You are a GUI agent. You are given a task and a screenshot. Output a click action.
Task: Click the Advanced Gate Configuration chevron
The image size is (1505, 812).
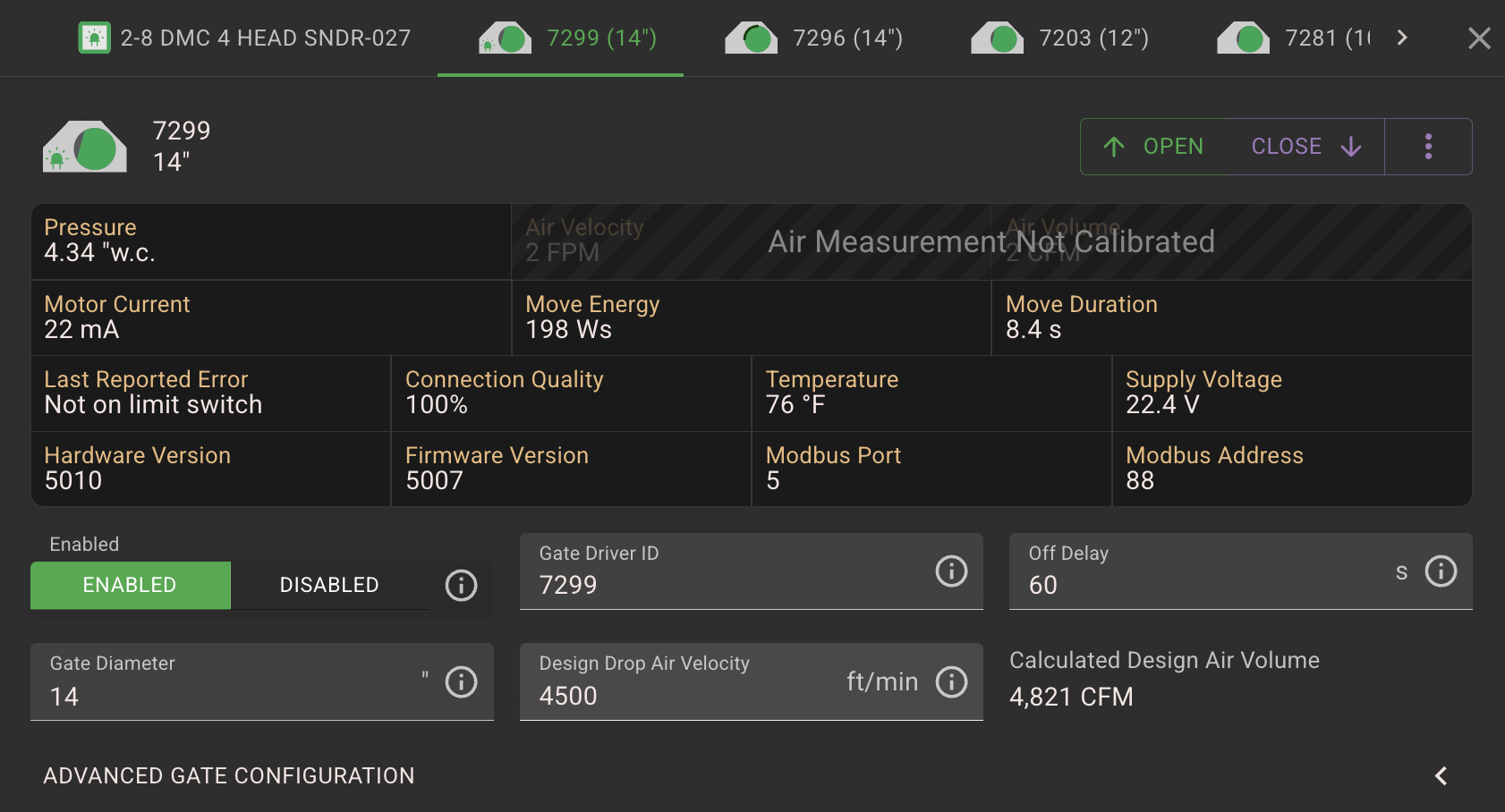(x=1441, y=775)
